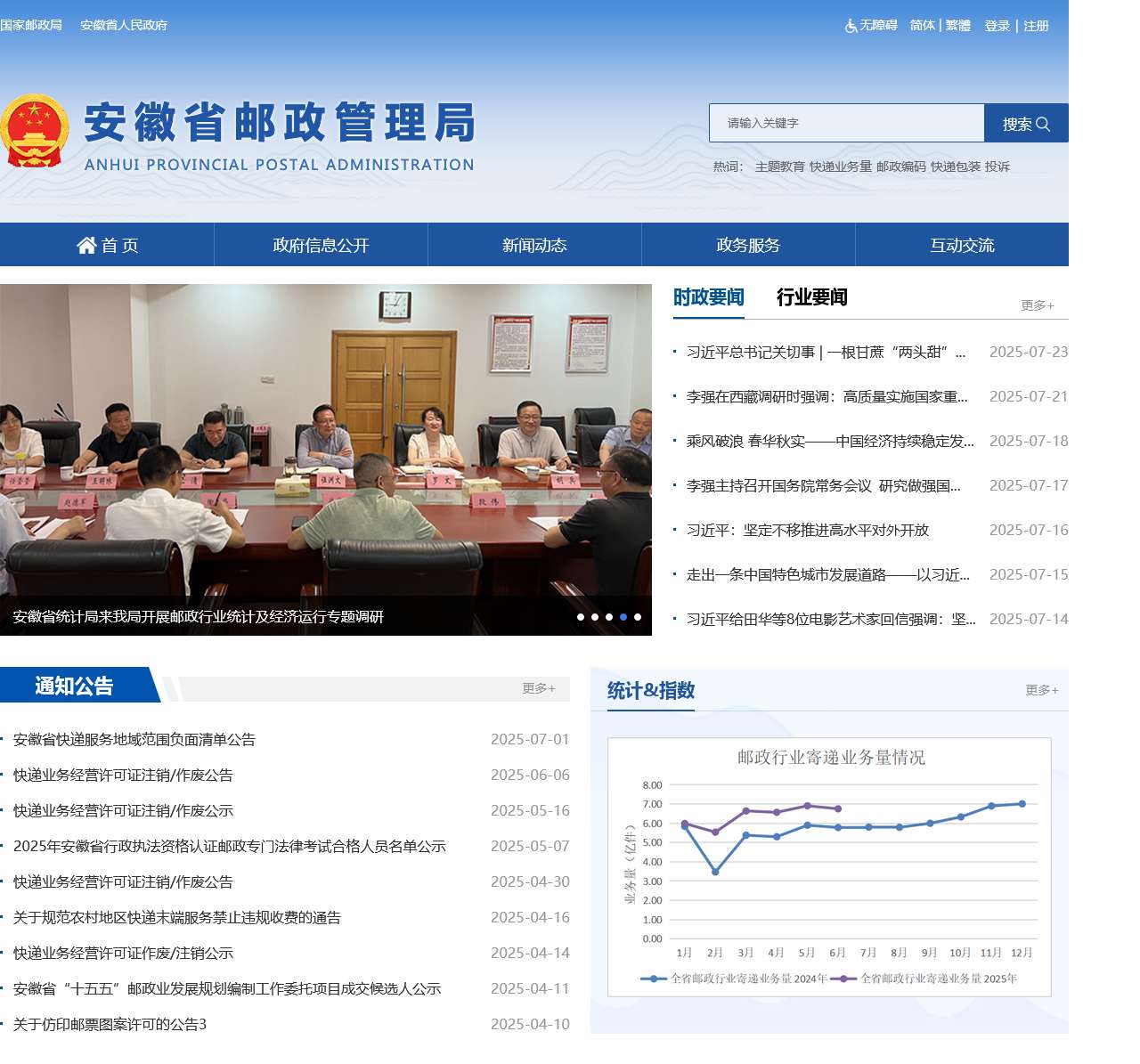Image resolution: width=1140 pixels, height=1064 pixels.
Task: Open news 习近平：坚定不移推进高水平对外开放
Action: tap(808, 531)
